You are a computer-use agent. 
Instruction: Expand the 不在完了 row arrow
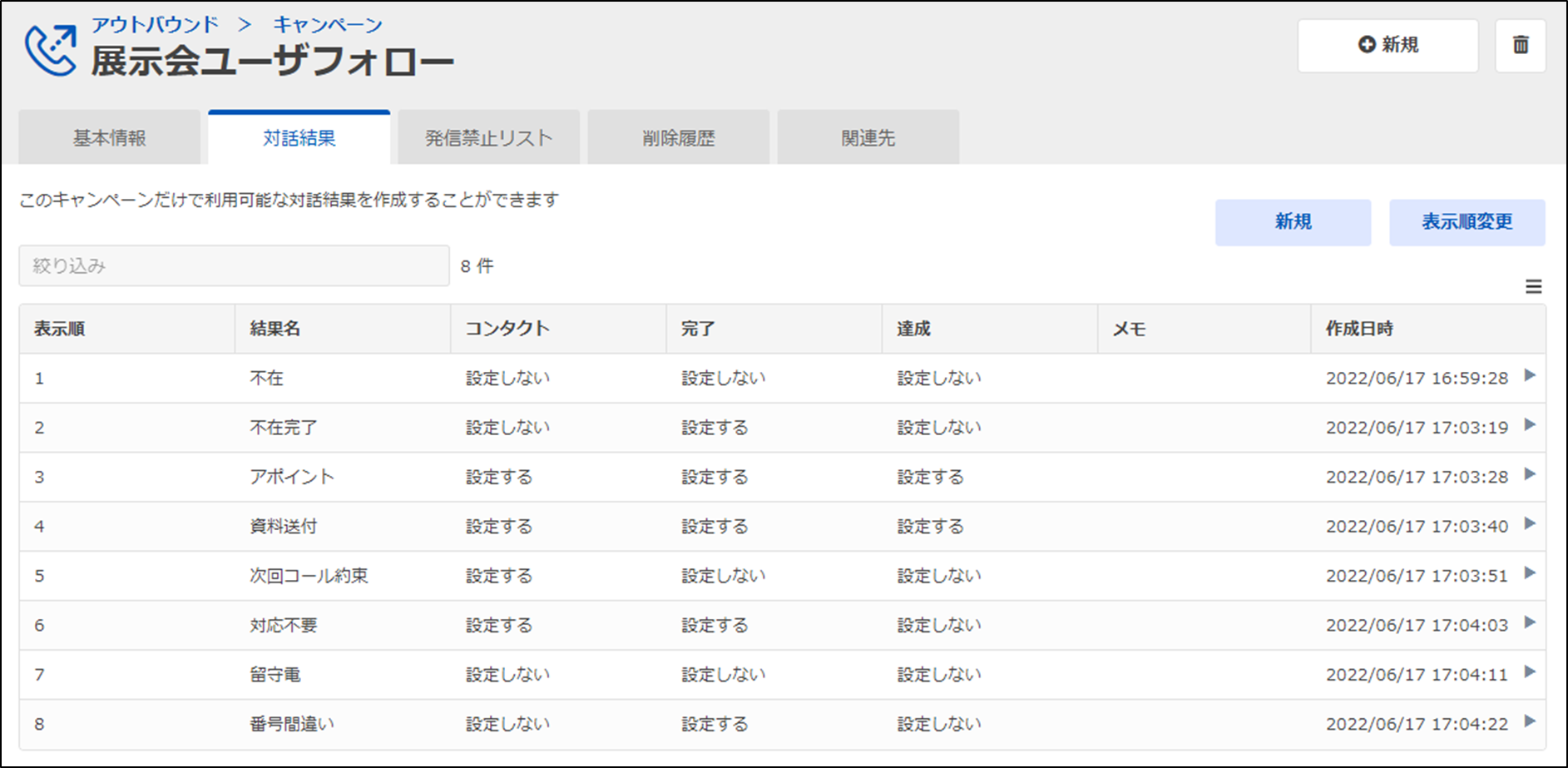pyautogui.click(x=1529, y=425)
